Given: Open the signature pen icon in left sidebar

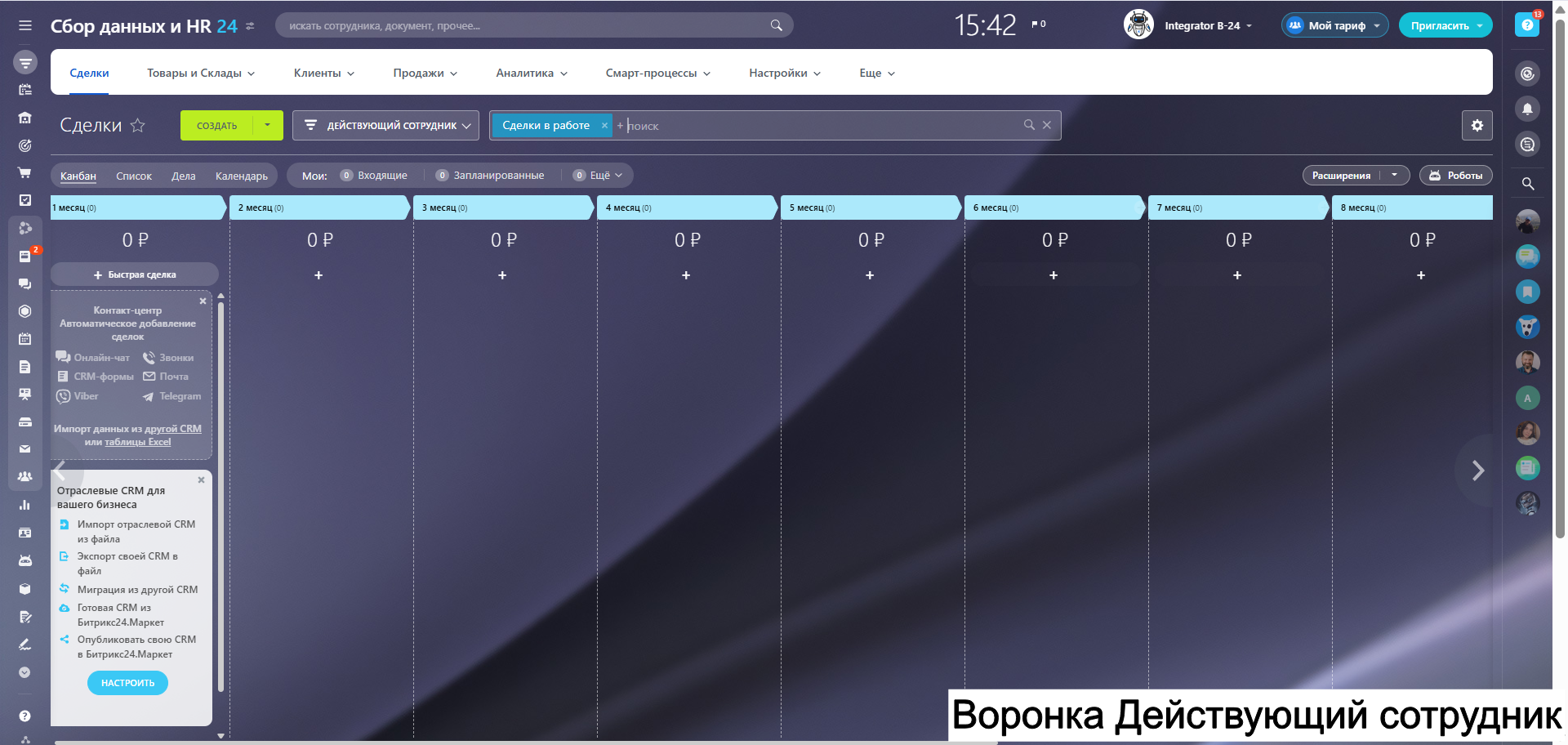Looking at the screenshot, I should click(25, 645).
